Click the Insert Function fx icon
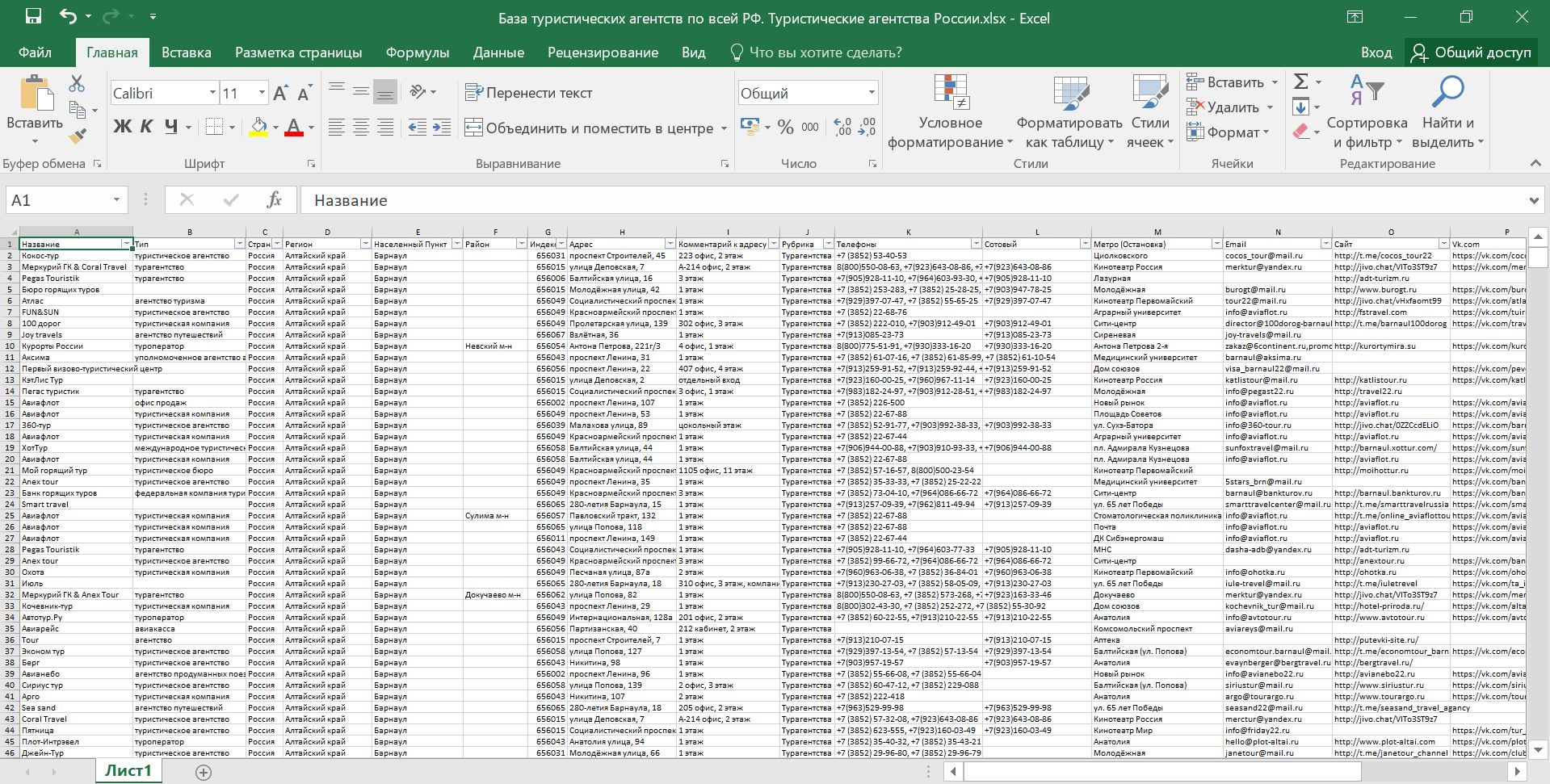This screenshot has height=784, width=1550. click(x=274, y=200)
